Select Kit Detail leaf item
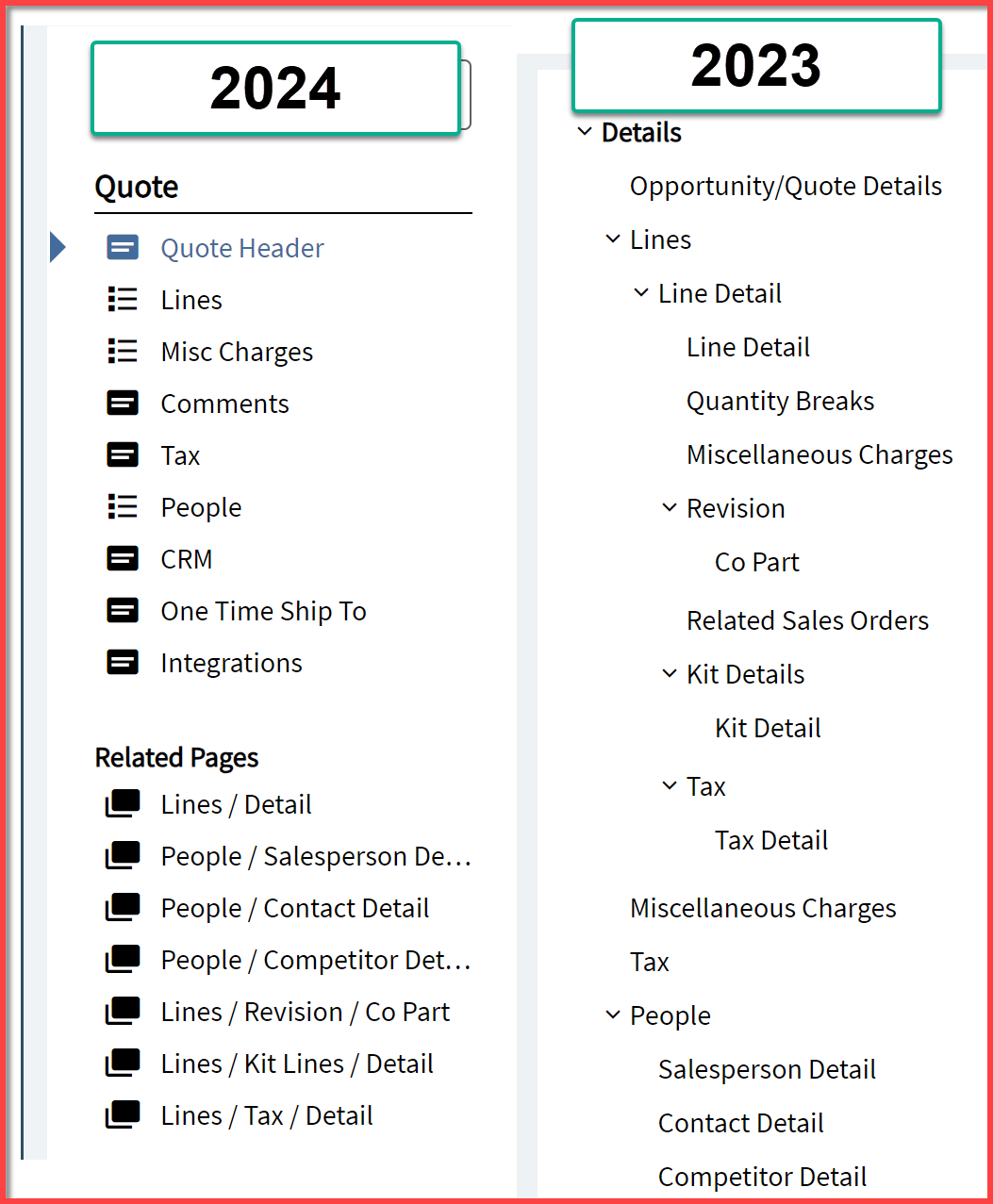 pos(768,729)
